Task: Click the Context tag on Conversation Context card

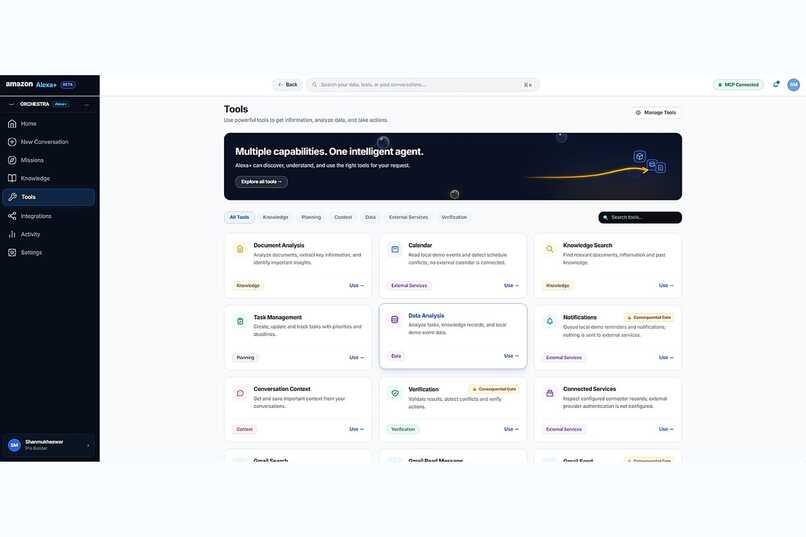Action: [245, 429]
